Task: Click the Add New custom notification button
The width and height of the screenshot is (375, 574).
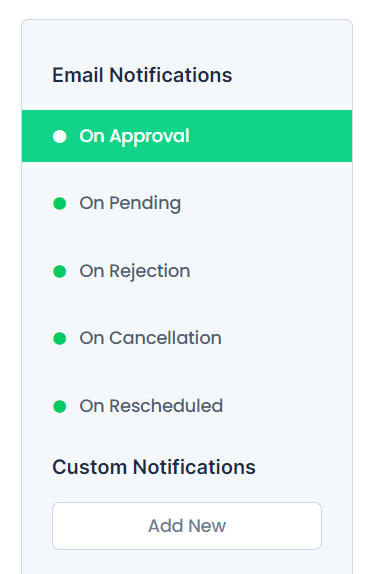Action: click(x=187, y=526)
